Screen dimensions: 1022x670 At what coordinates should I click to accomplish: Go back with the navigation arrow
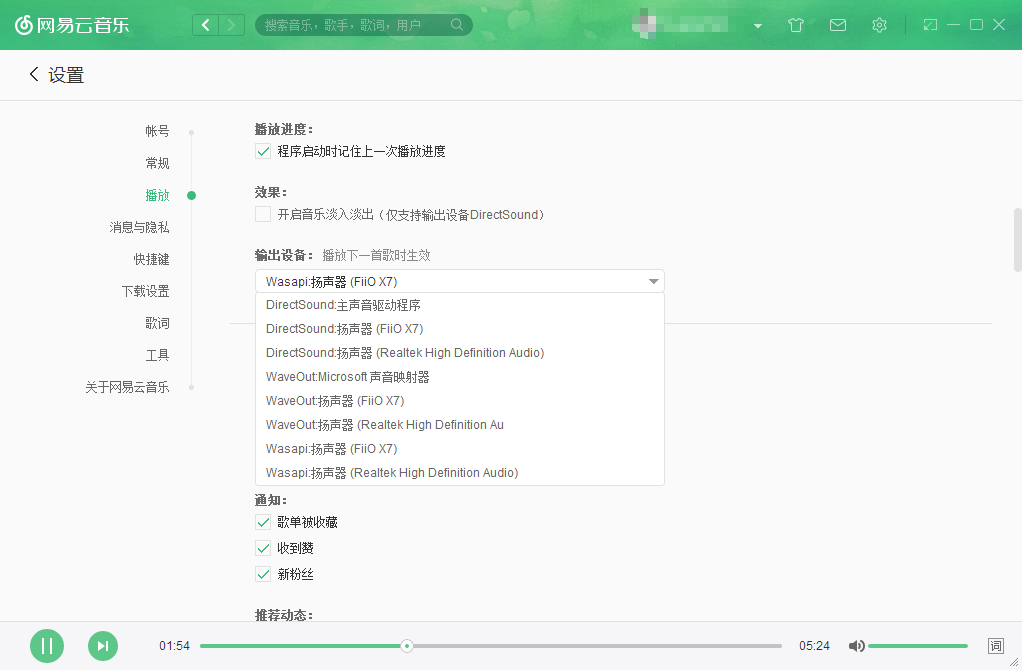coord(205,25)
